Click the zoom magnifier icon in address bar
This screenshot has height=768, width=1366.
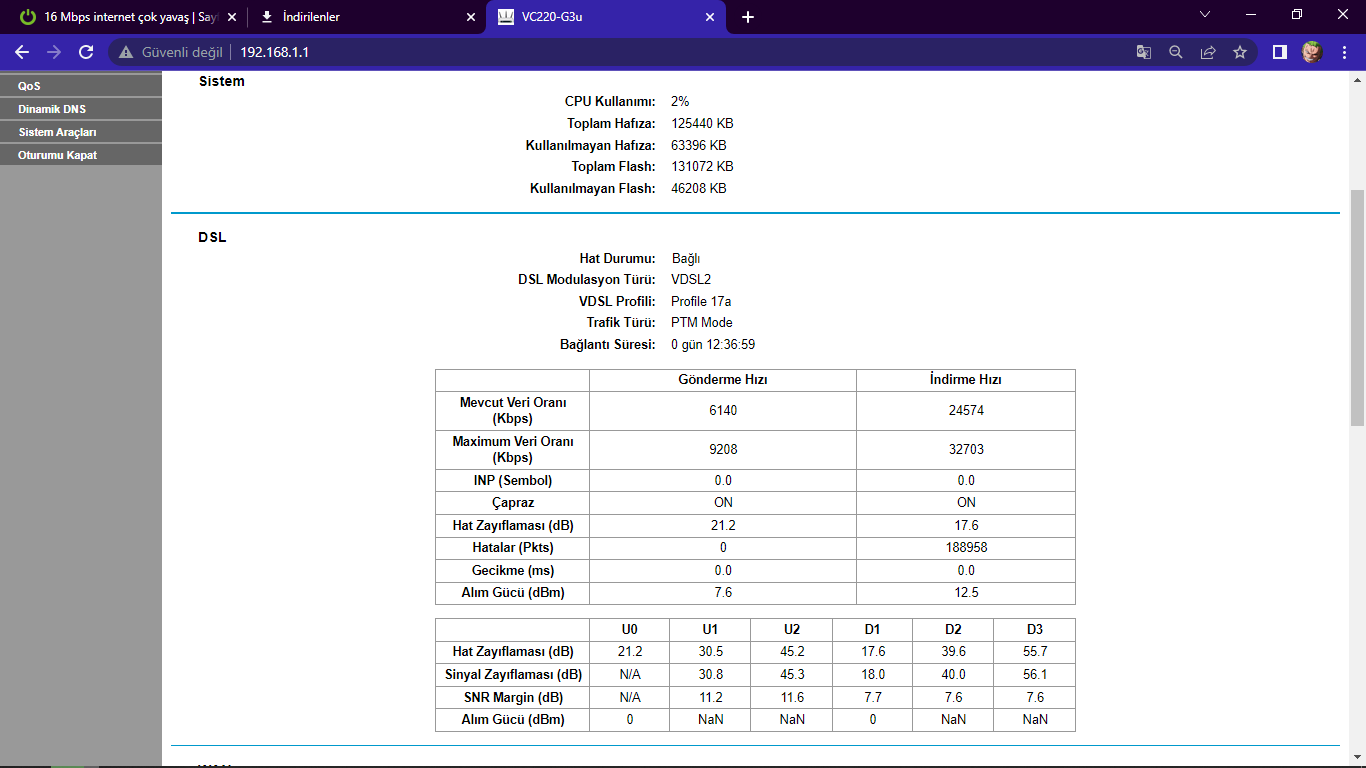click(1176, 52)
